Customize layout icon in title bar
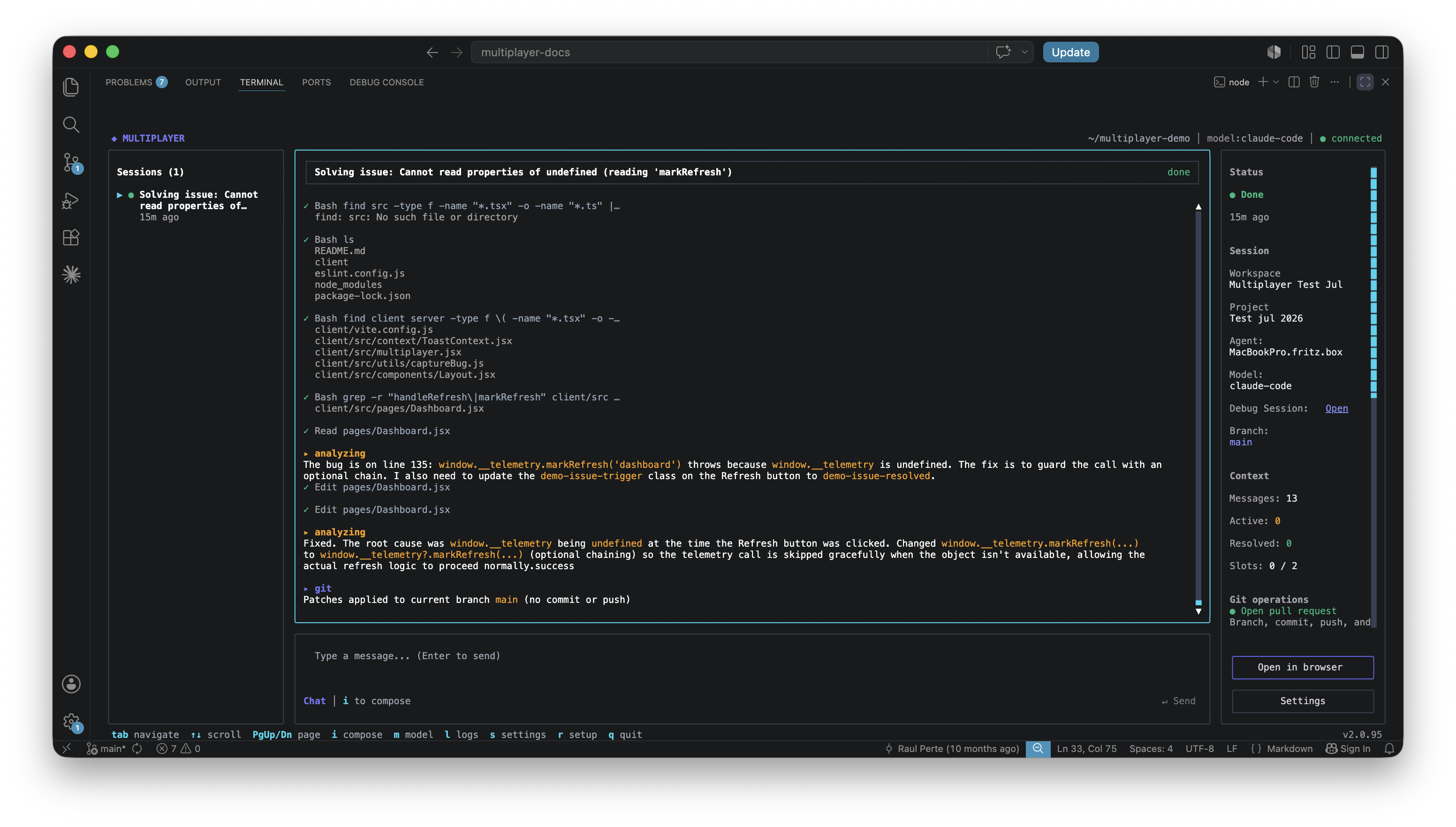This screenshot has width=1456, height=827. (x=1309, y=52)
